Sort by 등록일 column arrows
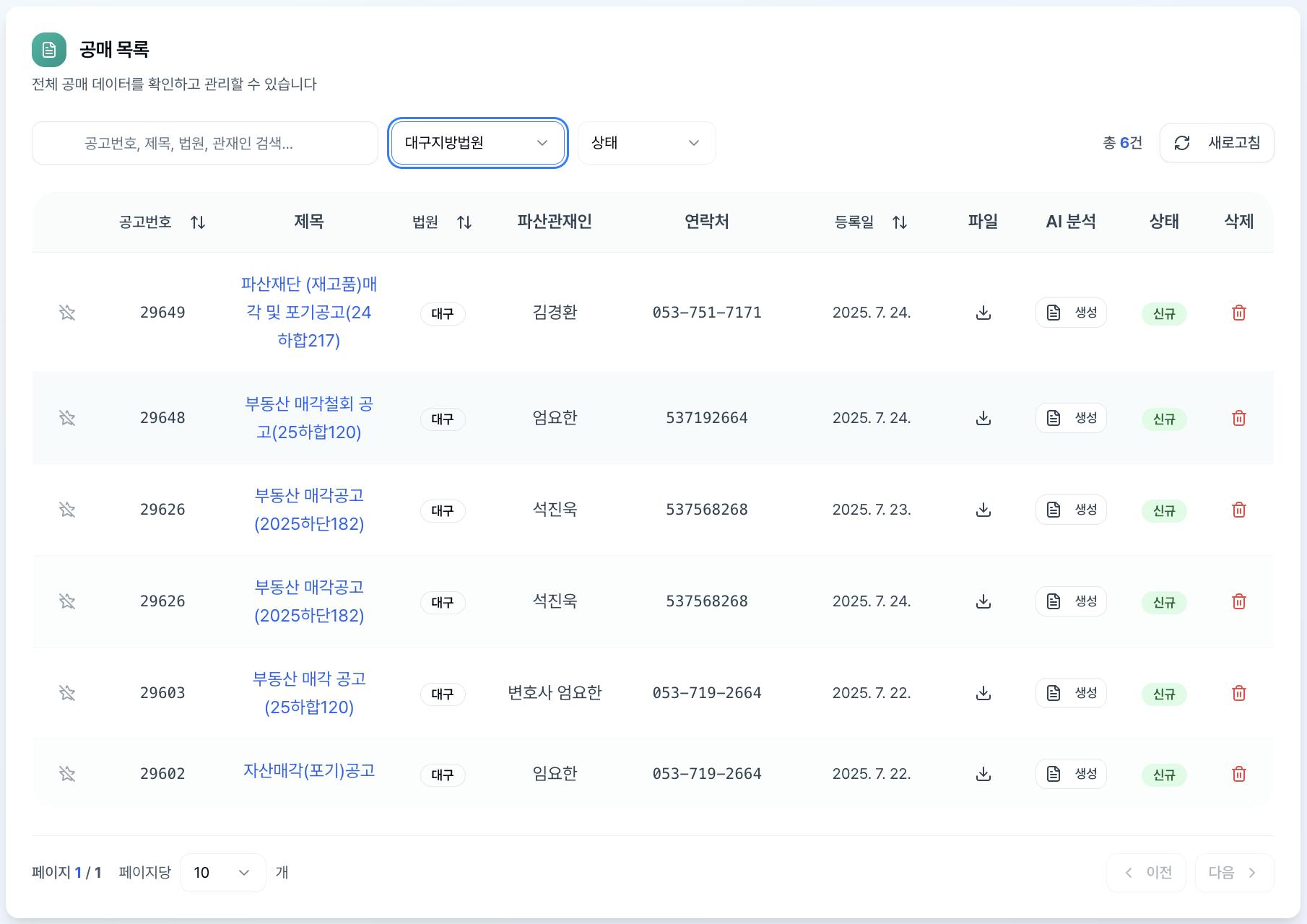 [x=899, y=222]
